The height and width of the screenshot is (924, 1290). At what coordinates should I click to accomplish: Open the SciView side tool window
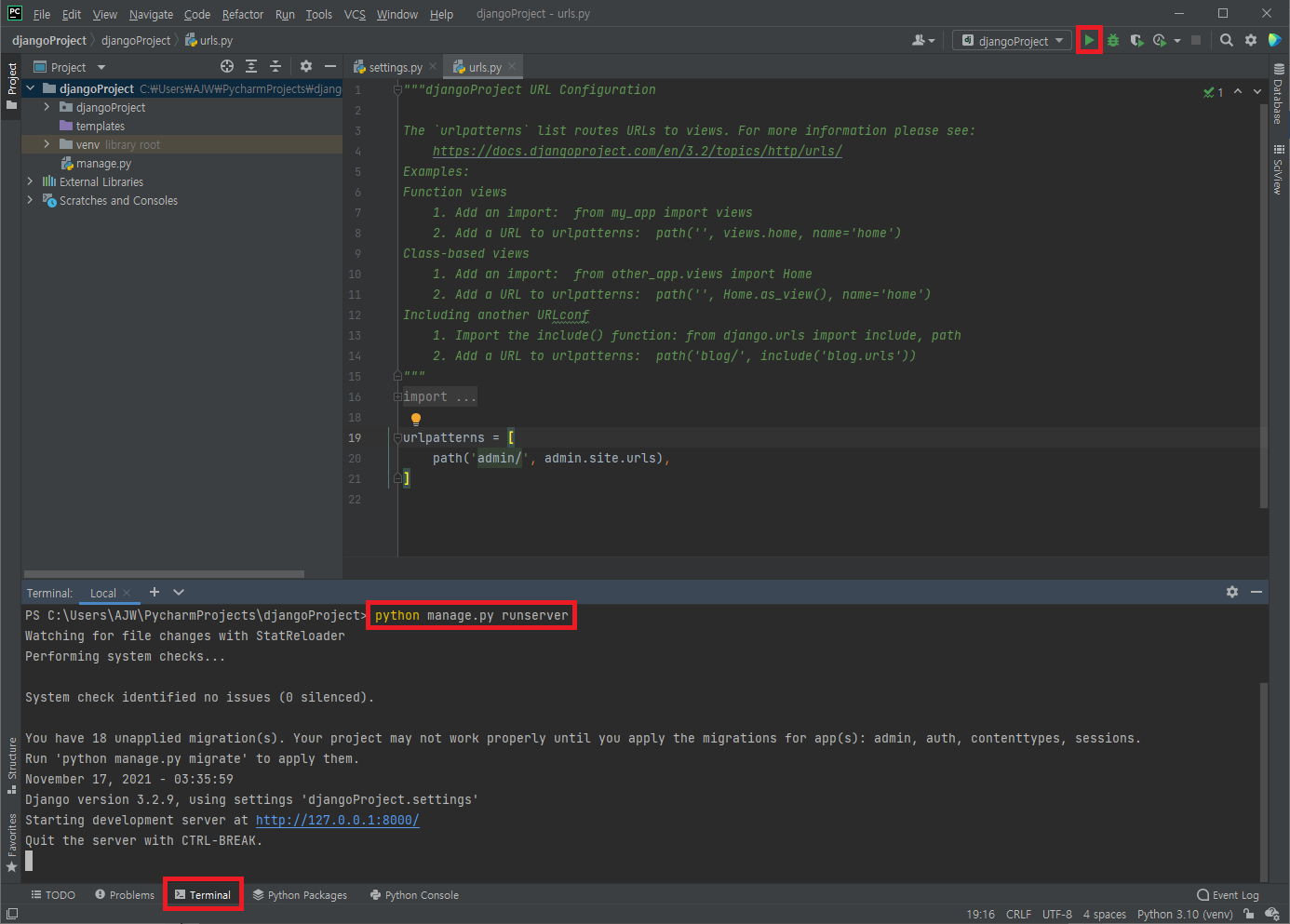(1279, 169)
